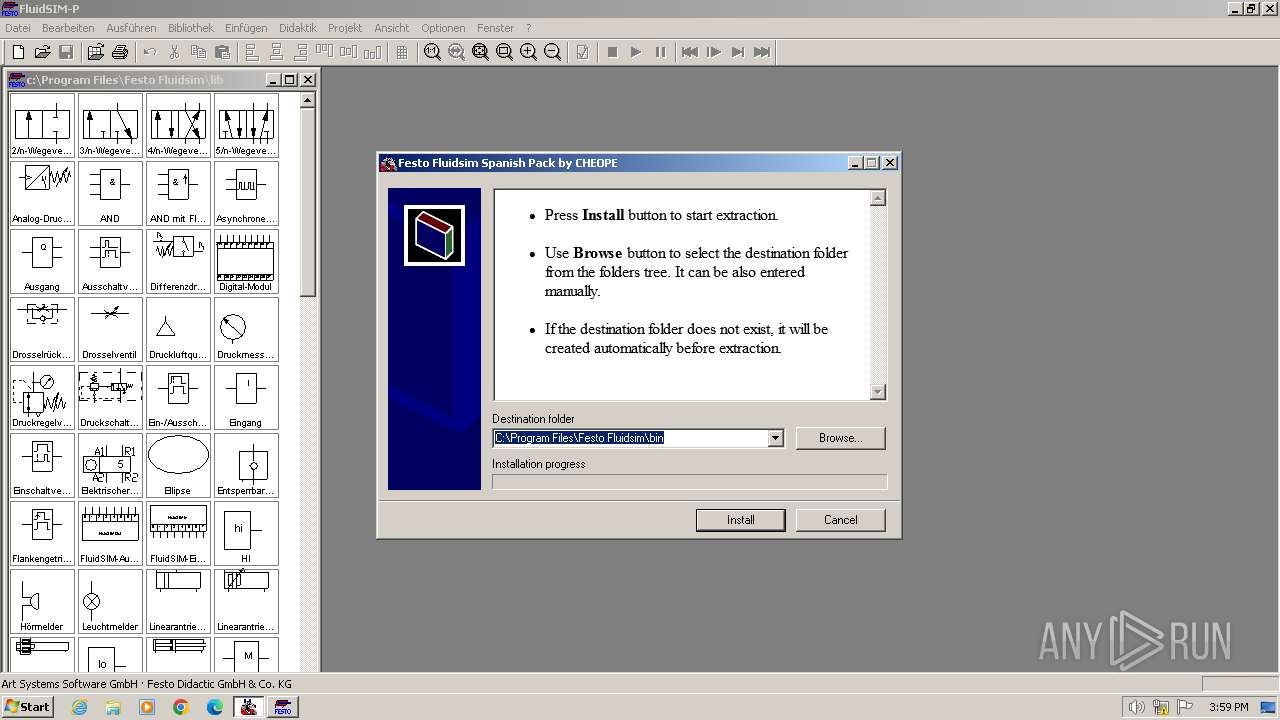The image size is (1280, 720).
Task: Open the Bibliothek menu
Action: tap(190, 28)
